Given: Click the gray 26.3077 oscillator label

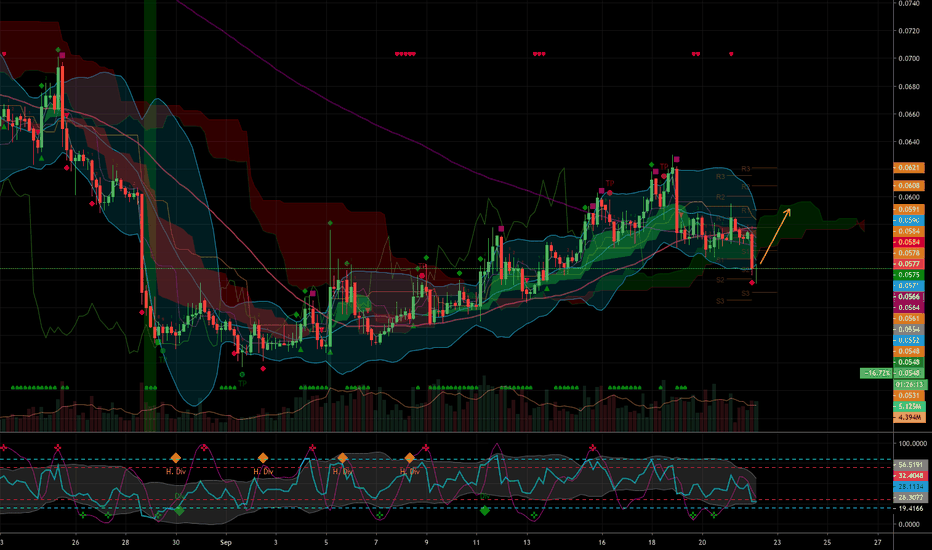Looking at the screenshot, I should point(910,497).
